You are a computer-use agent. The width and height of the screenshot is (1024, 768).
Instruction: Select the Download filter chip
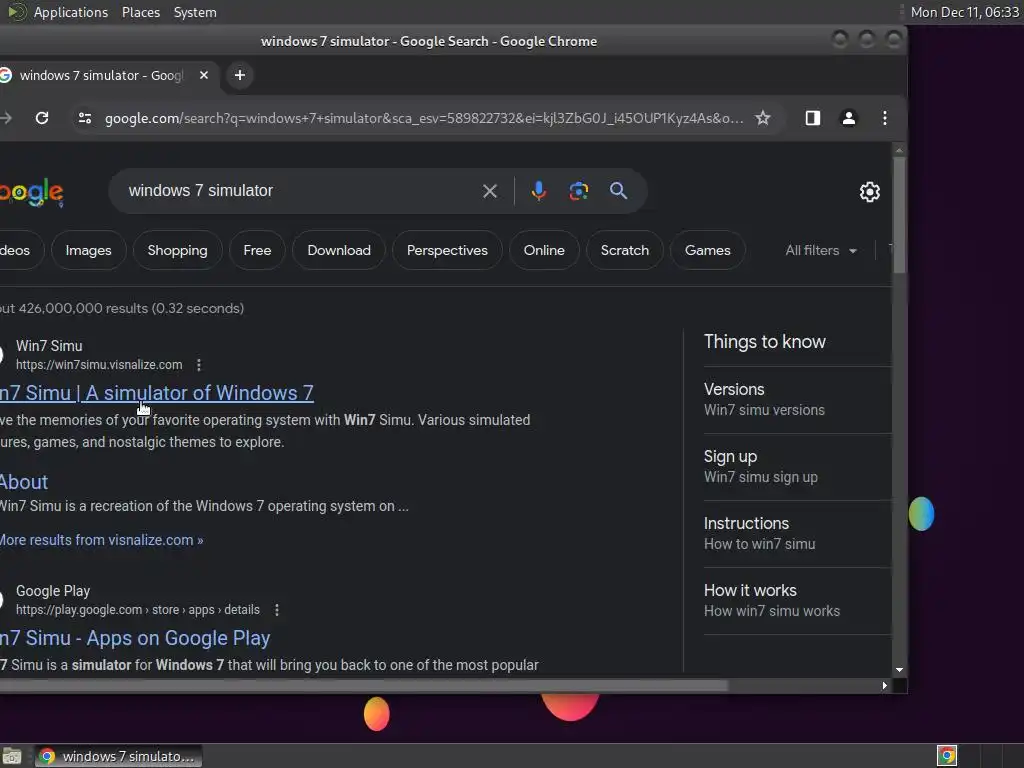coord(339,250)
